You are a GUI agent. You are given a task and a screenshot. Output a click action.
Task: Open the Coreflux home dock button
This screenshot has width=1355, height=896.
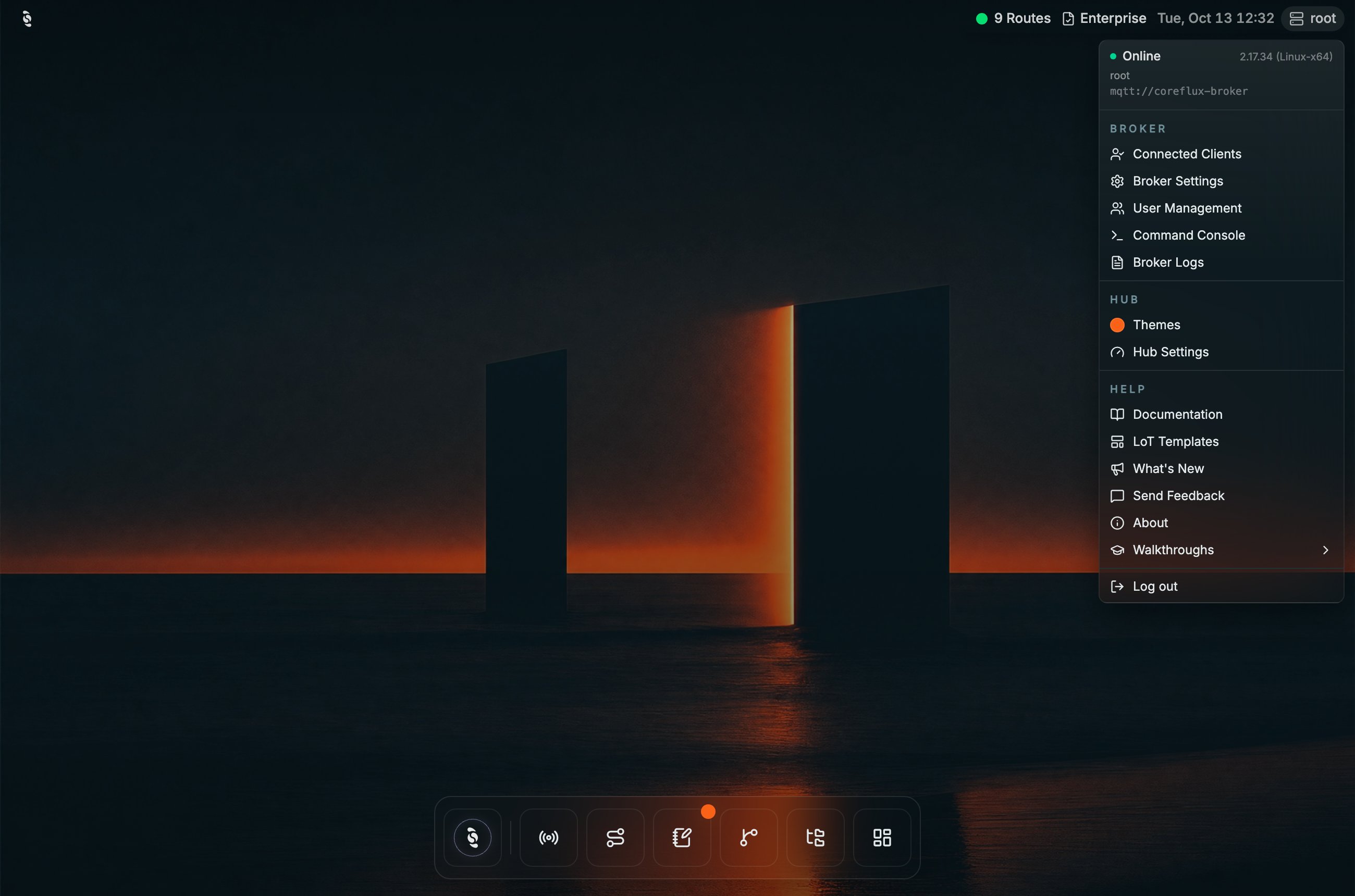pos(472,838)
